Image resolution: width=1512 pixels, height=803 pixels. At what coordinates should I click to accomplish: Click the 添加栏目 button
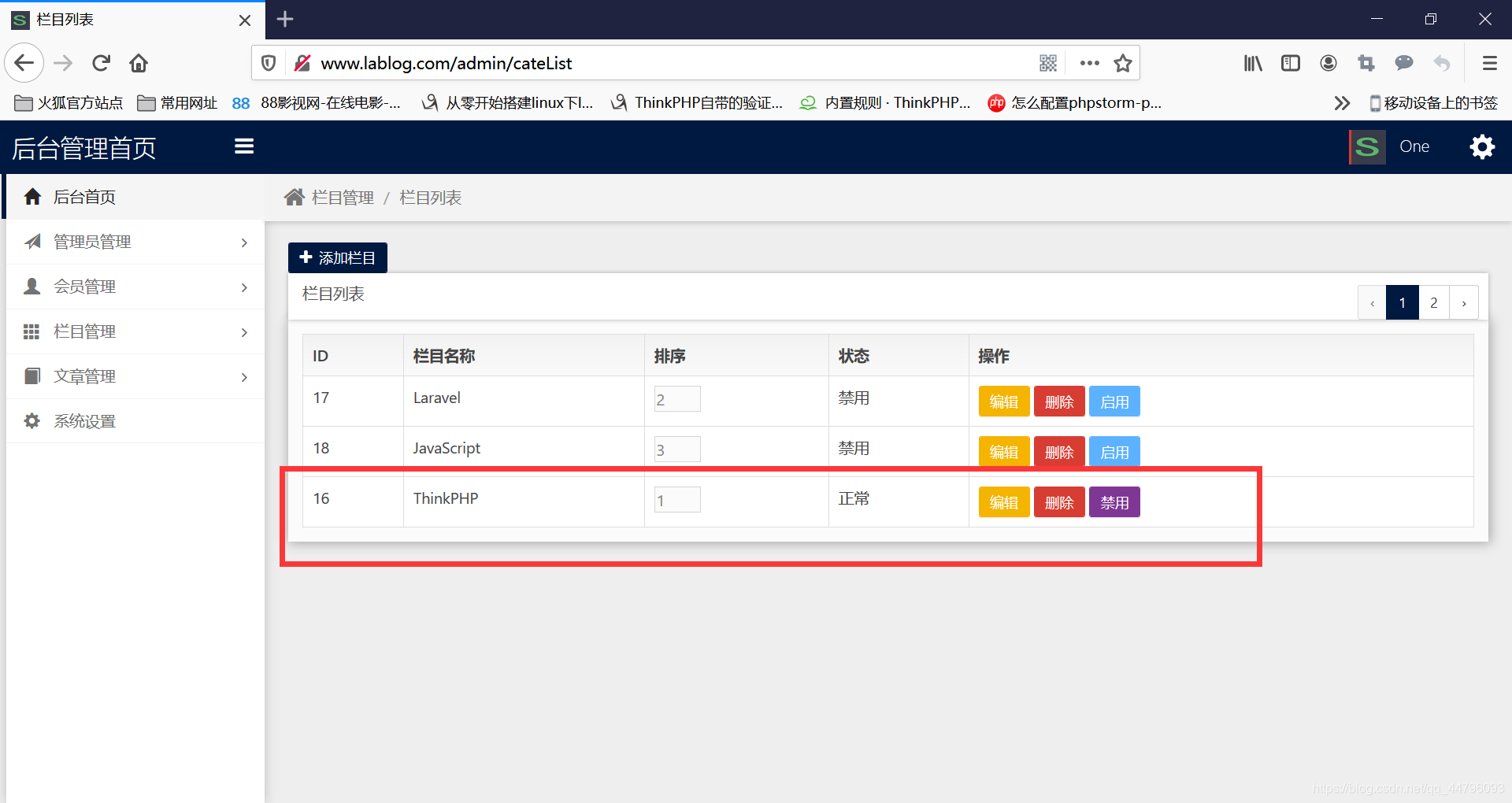tap(338, 257)
